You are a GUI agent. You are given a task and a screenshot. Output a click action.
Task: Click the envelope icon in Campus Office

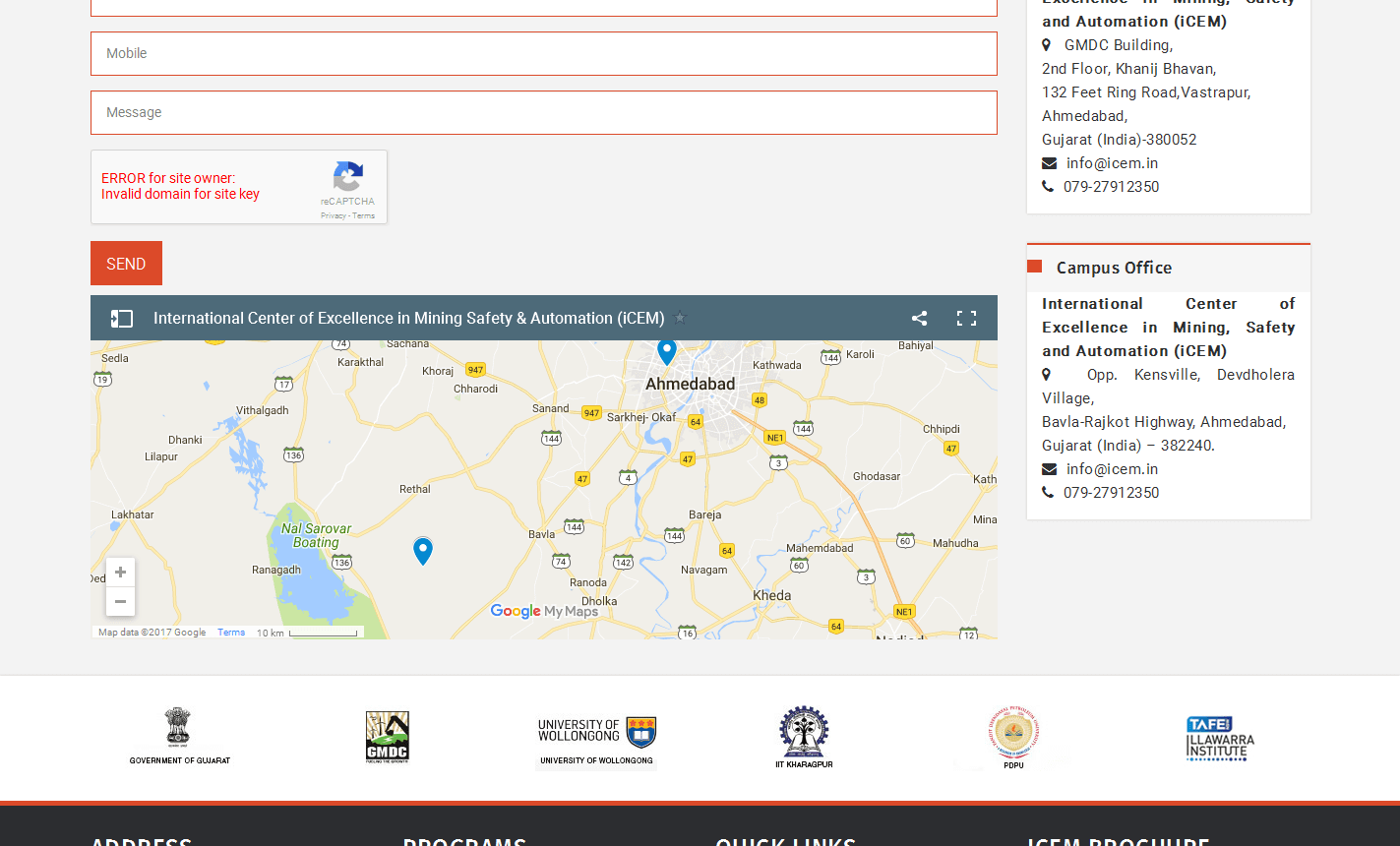pyautogui.click(x=1049, y=469)
